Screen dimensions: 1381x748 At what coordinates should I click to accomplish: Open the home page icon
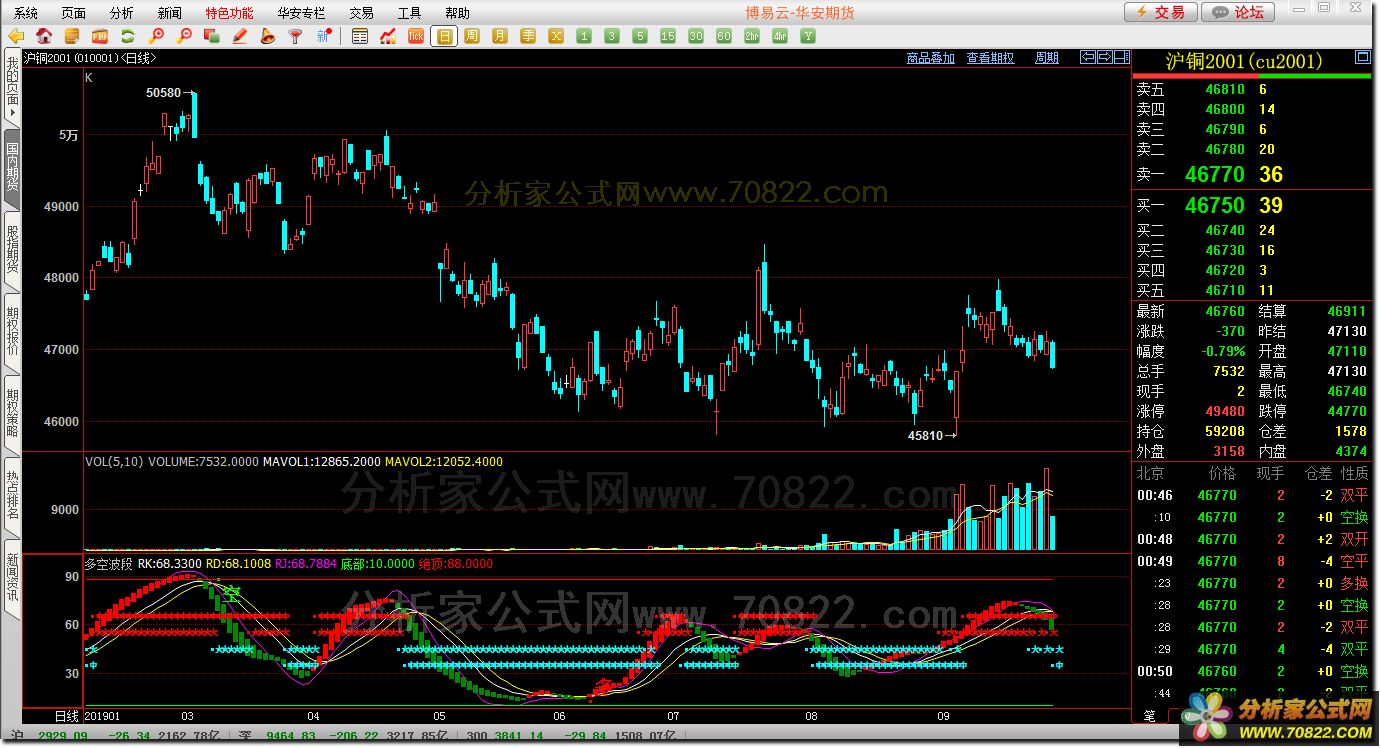(x=44, y=36)
